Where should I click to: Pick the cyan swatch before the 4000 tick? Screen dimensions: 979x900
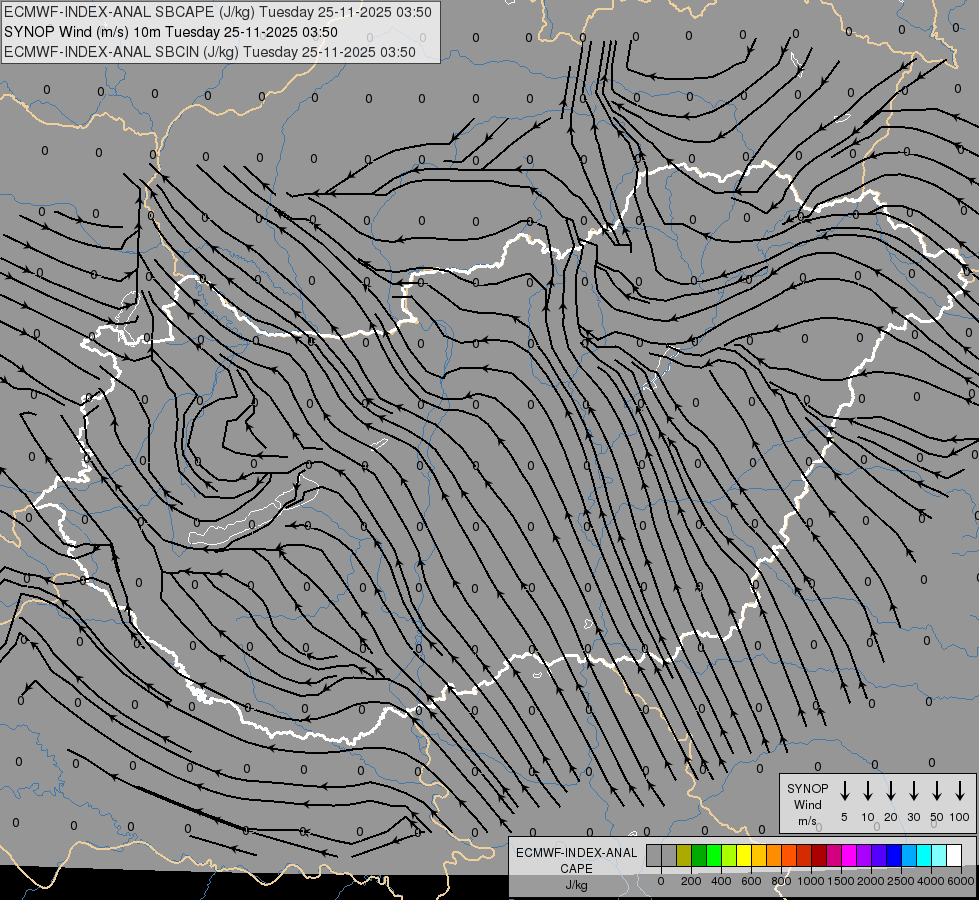tap(923, 855)
